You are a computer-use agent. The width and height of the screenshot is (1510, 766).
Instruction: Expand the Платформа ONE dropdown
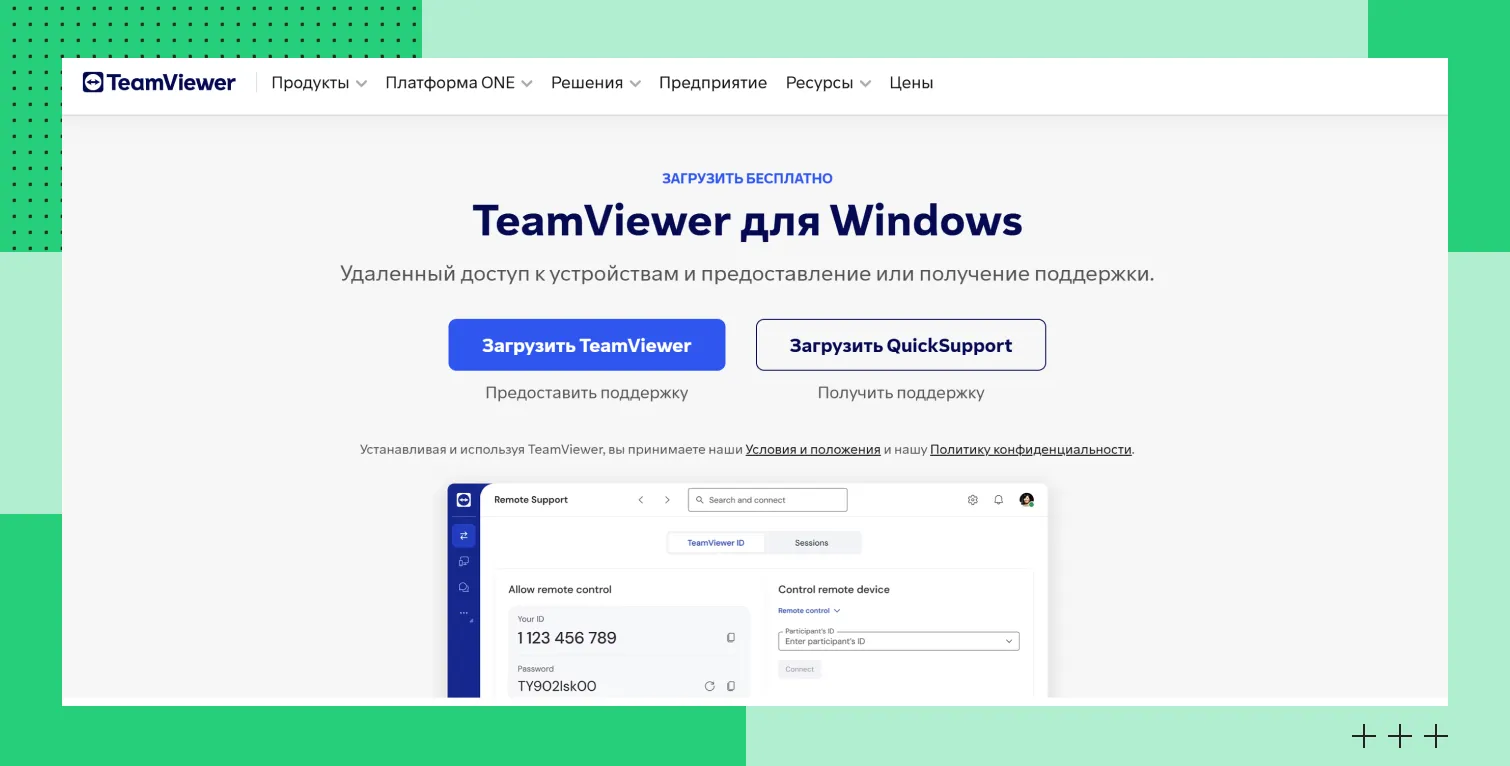tap(458, 83)
